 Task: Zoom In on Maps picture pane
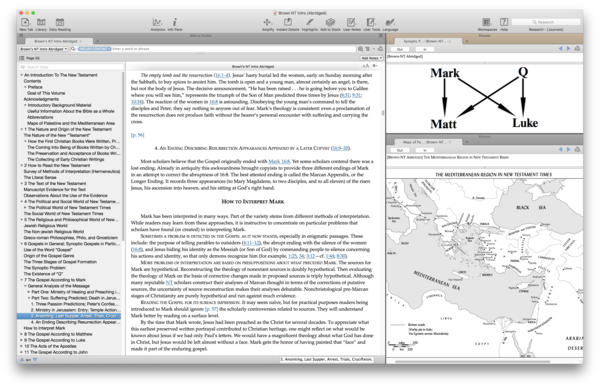(425, 150)
